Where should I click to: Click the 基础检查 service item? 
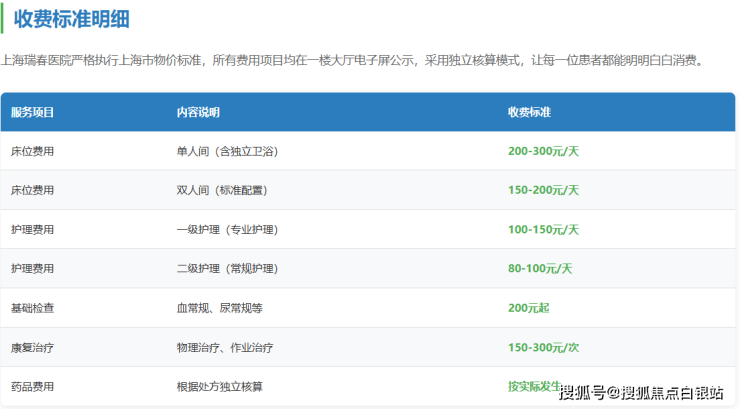coord(32,308)
